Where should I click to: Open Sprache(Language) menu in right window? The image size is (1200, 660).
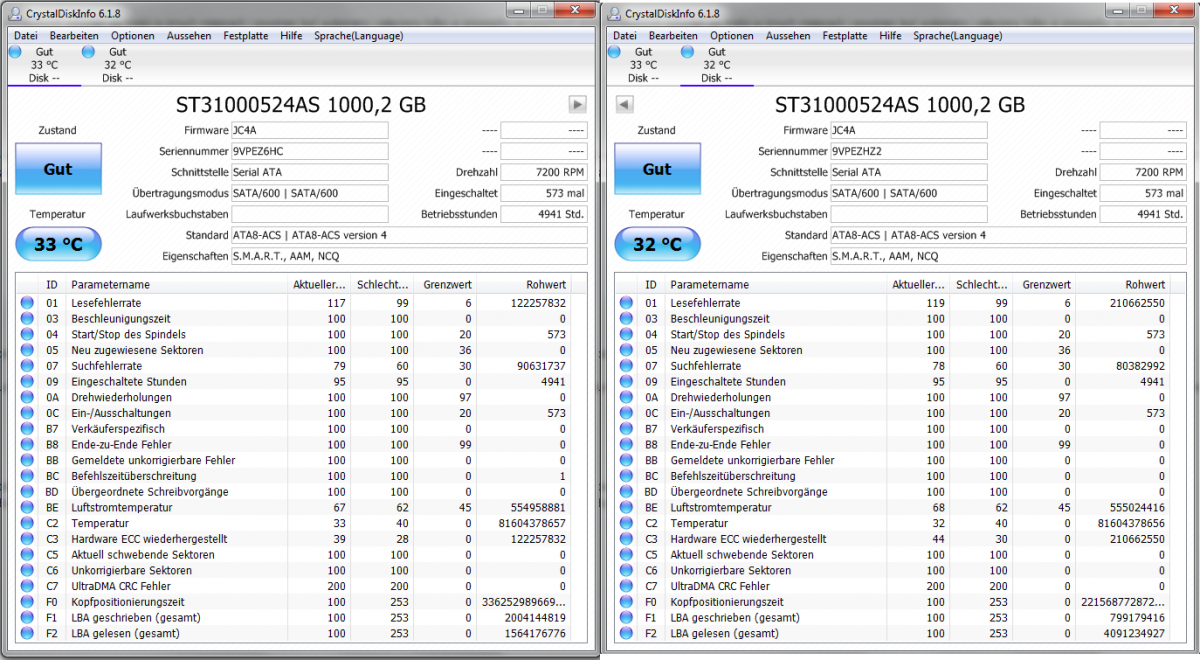point(958,35)
